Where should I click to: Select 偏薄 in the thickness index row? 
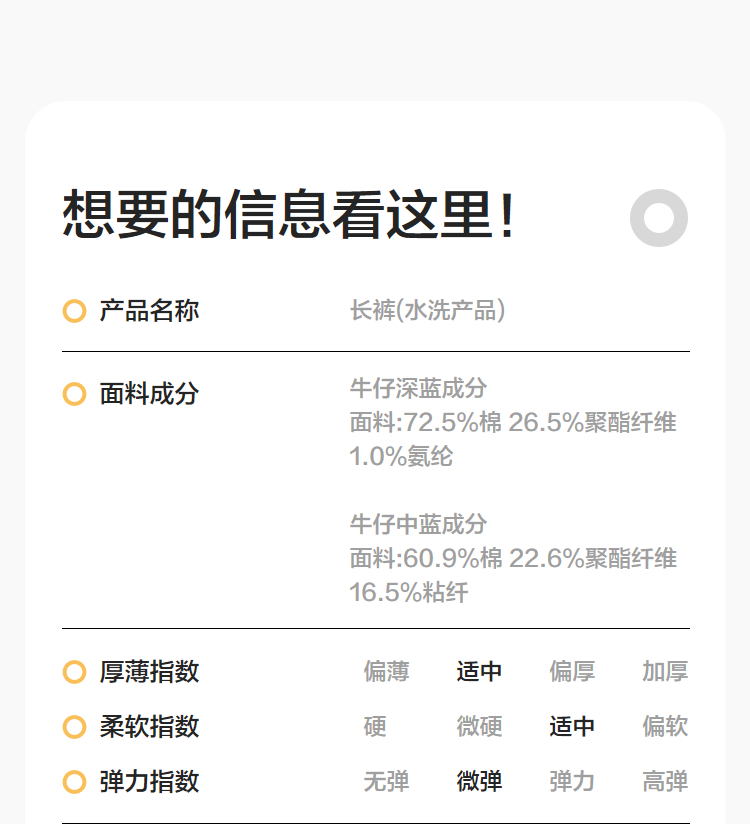[386, 672]
